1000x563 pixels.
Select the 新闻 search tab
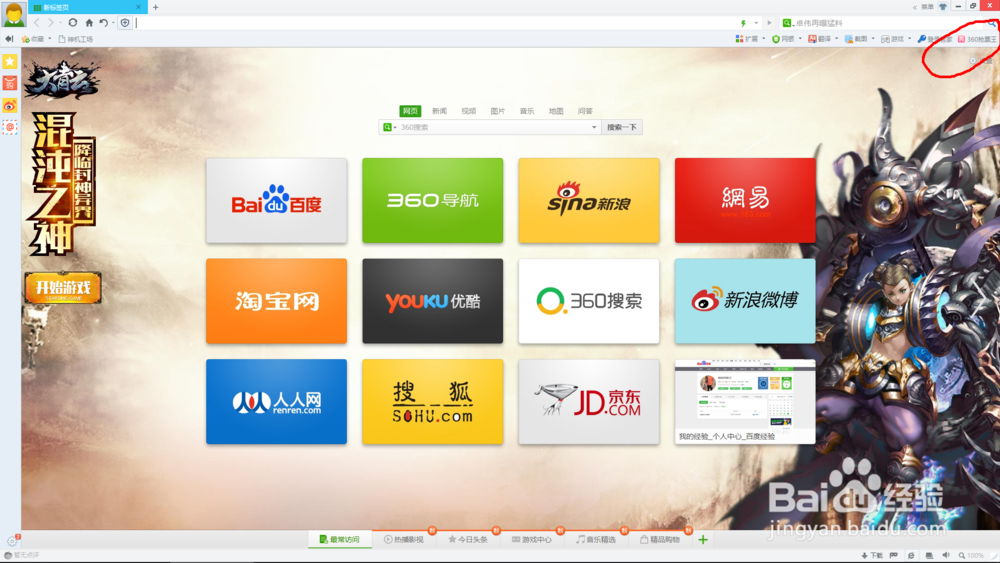(439, 111)
